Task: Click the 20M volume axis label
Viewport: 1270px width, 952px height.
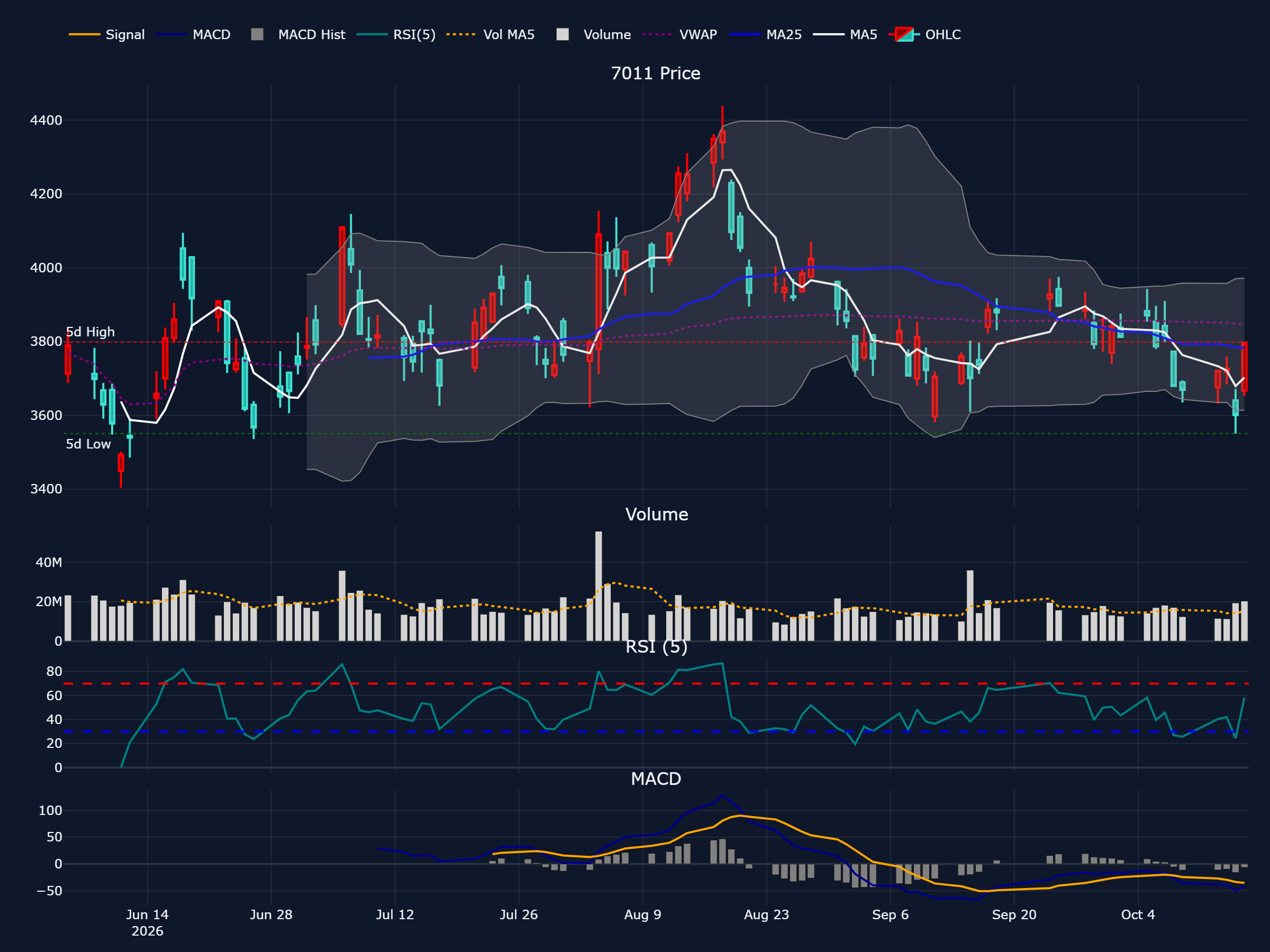Action: pyautogui.click(x=49, y=602)
